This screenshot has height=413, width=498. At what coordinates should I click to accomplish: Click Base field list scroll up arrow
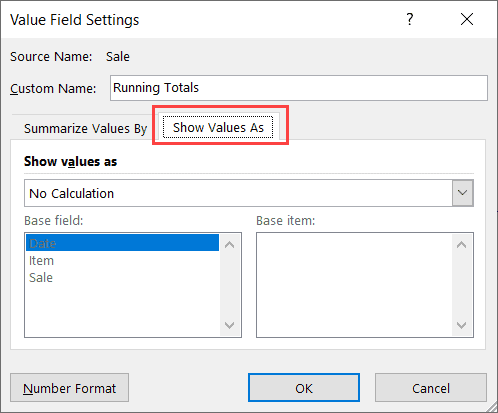coord(229,245)
